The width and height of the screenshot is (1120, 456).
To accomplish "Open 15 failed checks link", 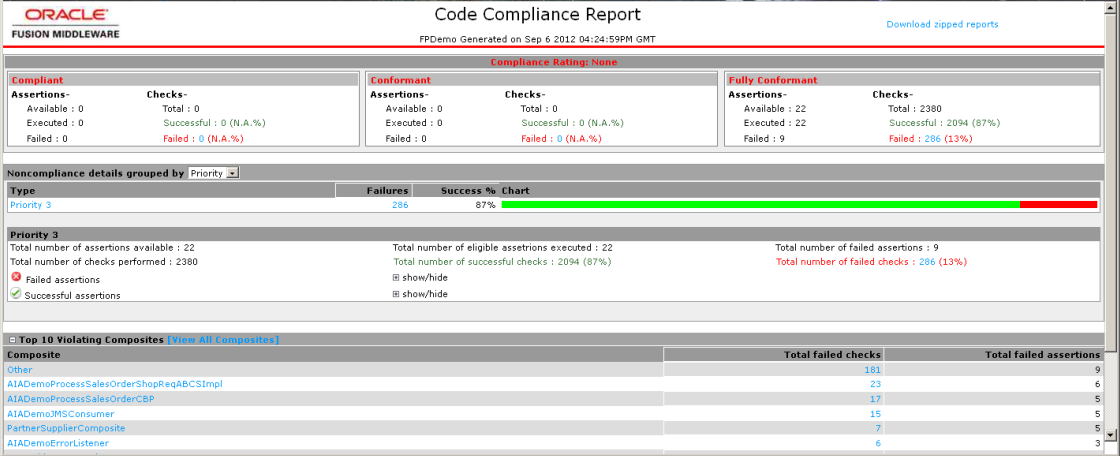I will 876,414.
